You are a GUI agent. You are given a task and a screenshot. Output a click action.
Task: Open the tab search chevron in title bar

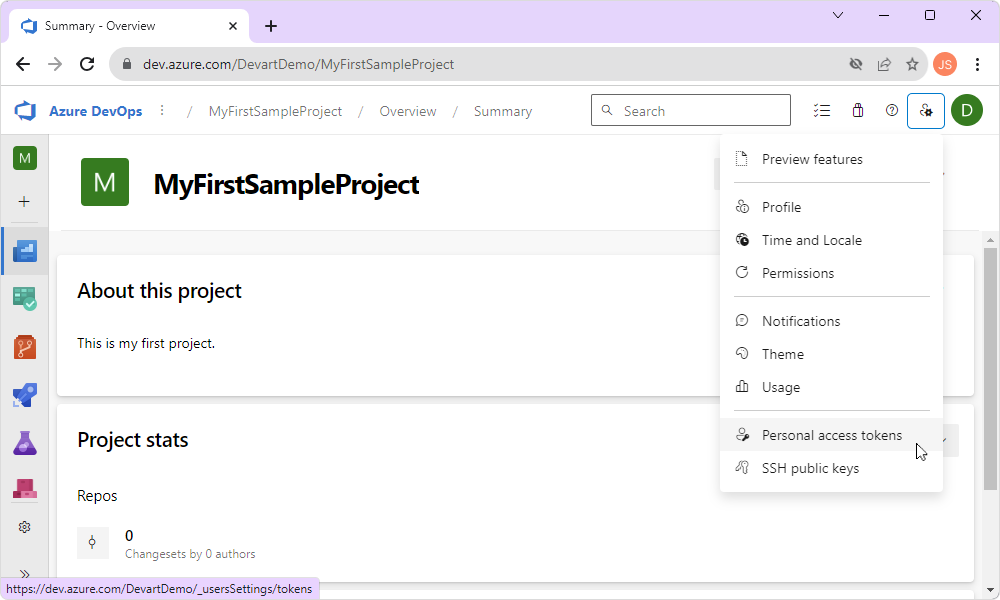pos(838,15)
